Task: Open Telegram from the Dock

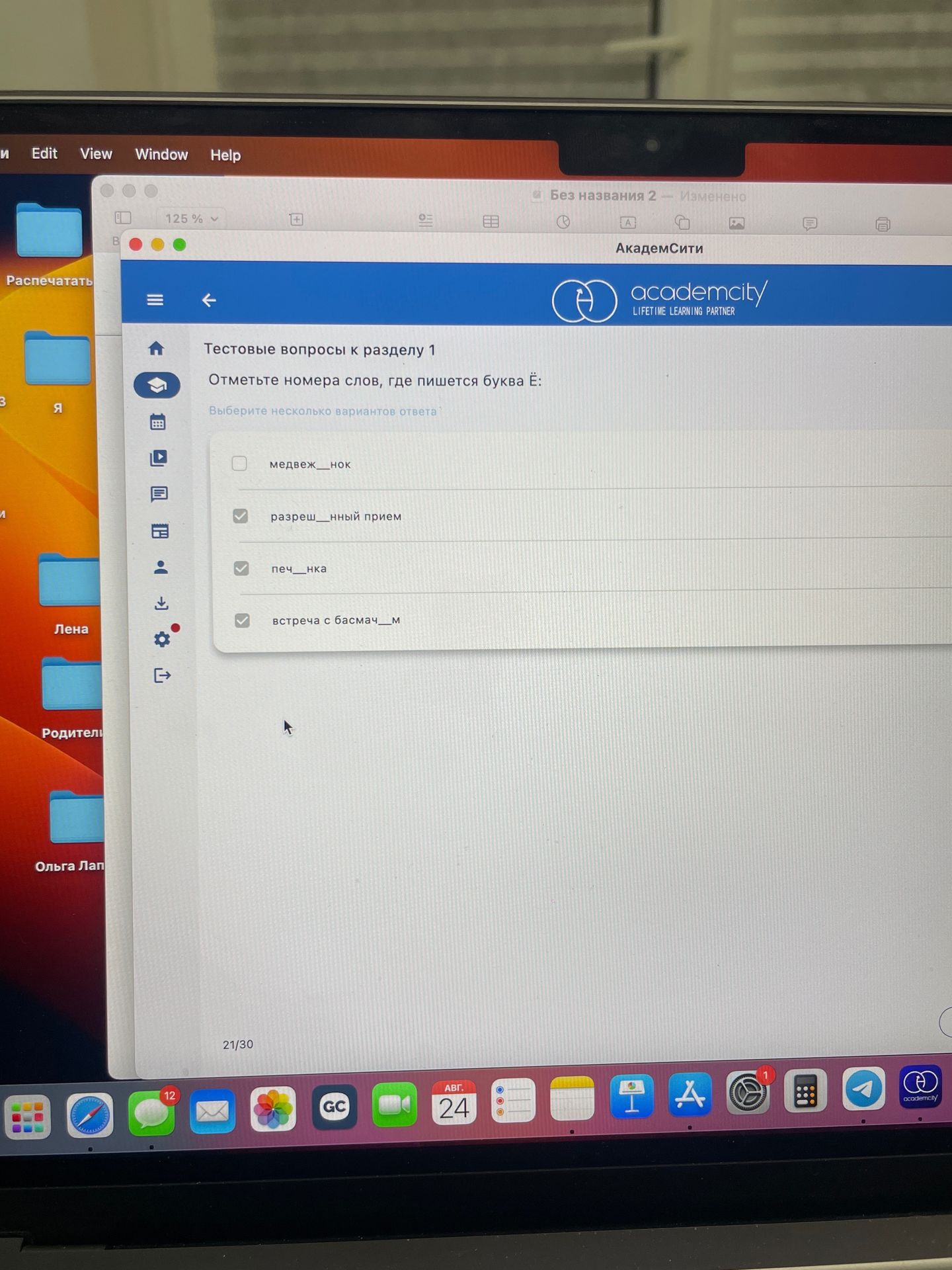Action: 863,1090
